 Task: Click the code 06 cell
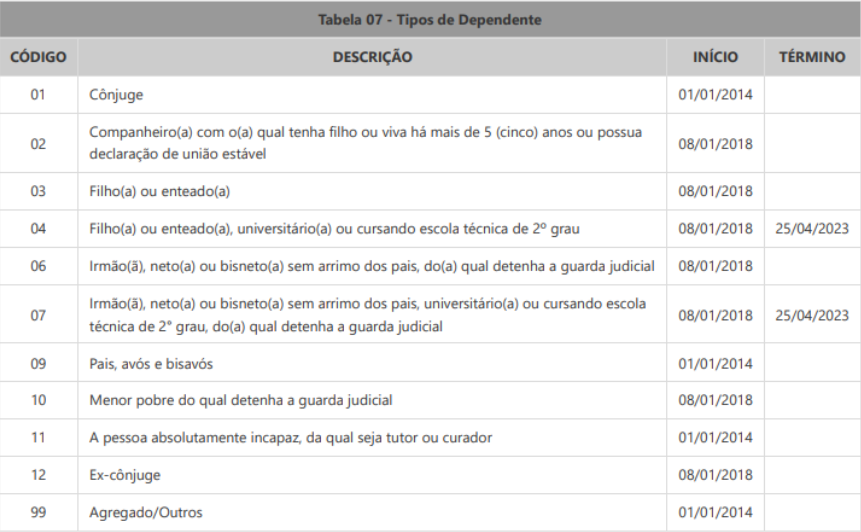pos(39,266)
